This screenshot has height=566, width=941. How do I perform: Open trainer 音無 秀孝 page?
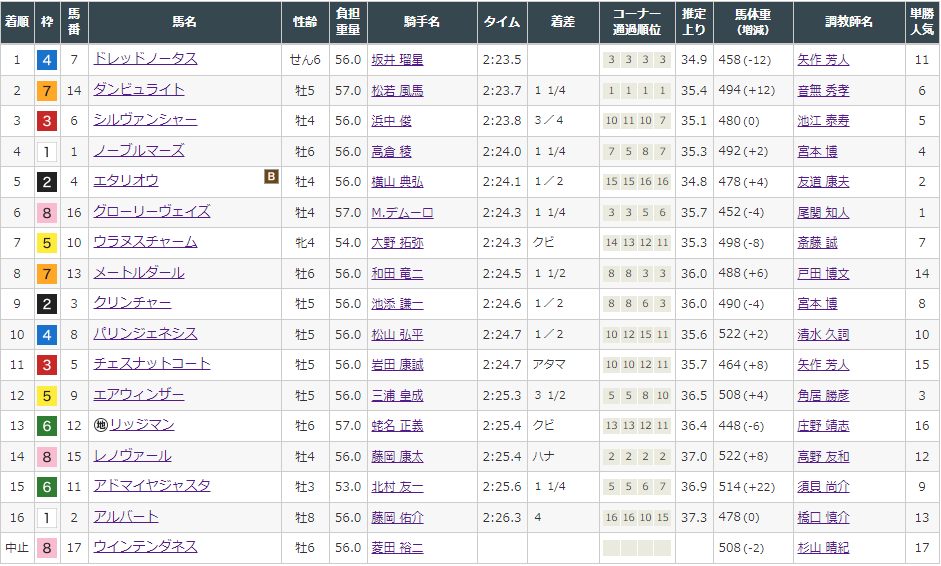pyautogui.click(x=823, y=91)
